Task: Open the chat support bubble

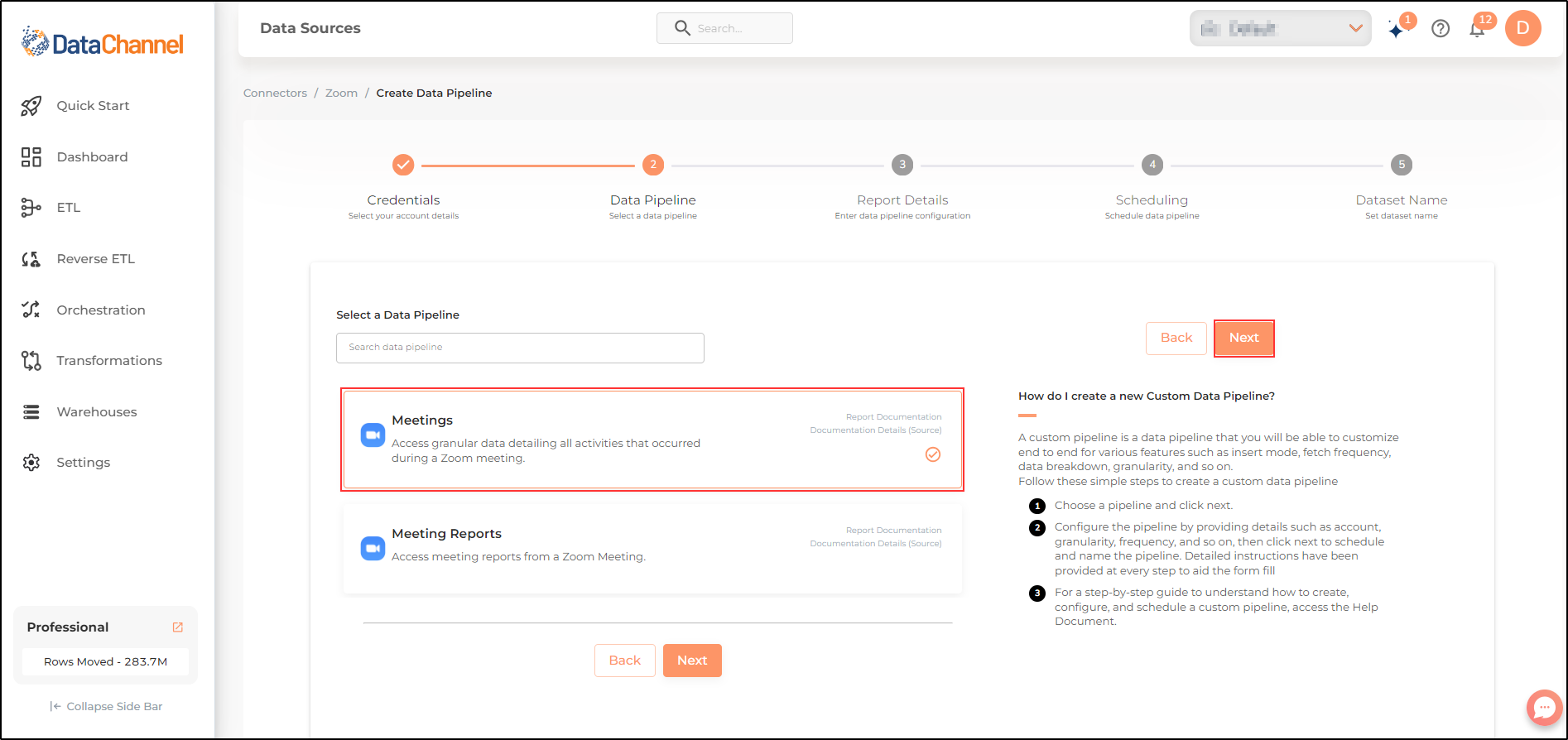Action: click(1544, 708)
